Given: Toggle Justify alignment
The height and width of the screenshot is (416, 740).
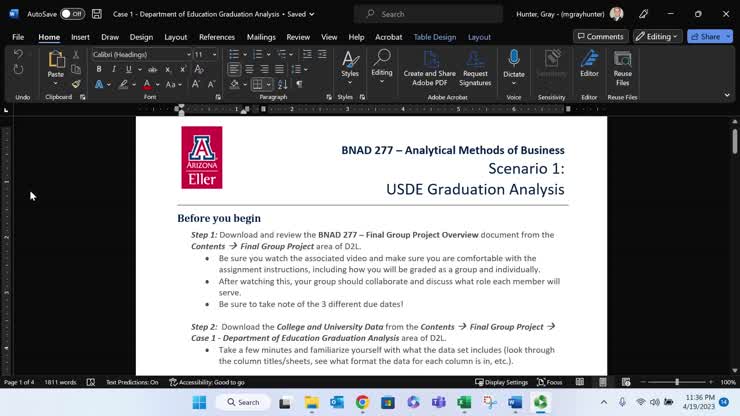Looking at the screenshot, I should coord(279,69).
